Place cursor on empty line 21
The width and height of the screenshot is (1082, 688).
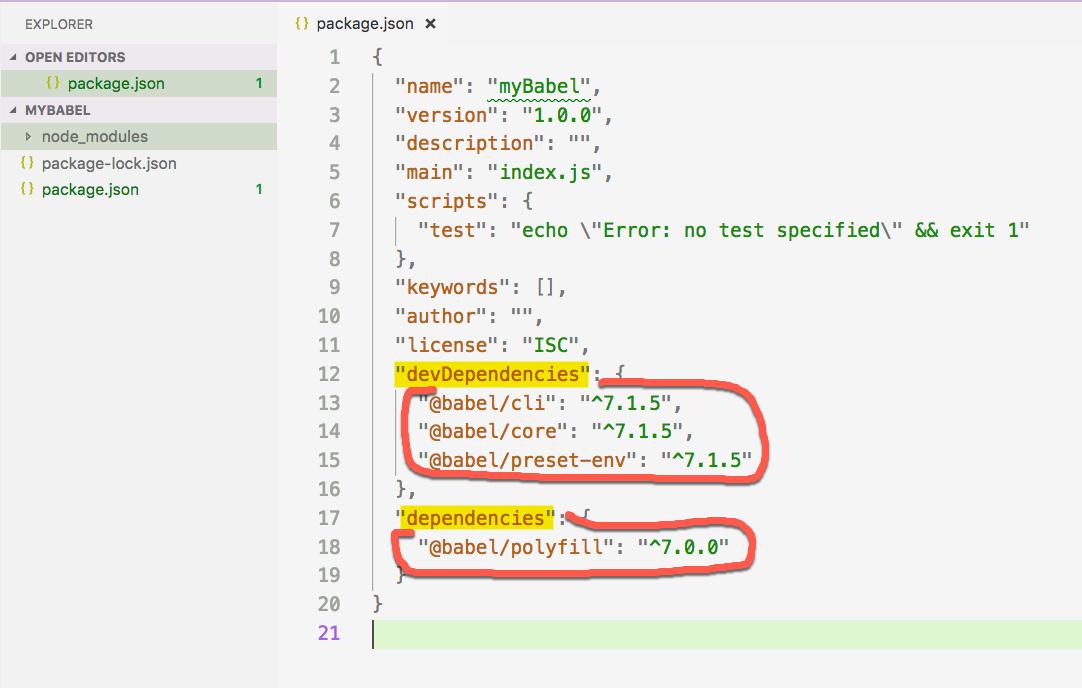click(x=727, y=634)
